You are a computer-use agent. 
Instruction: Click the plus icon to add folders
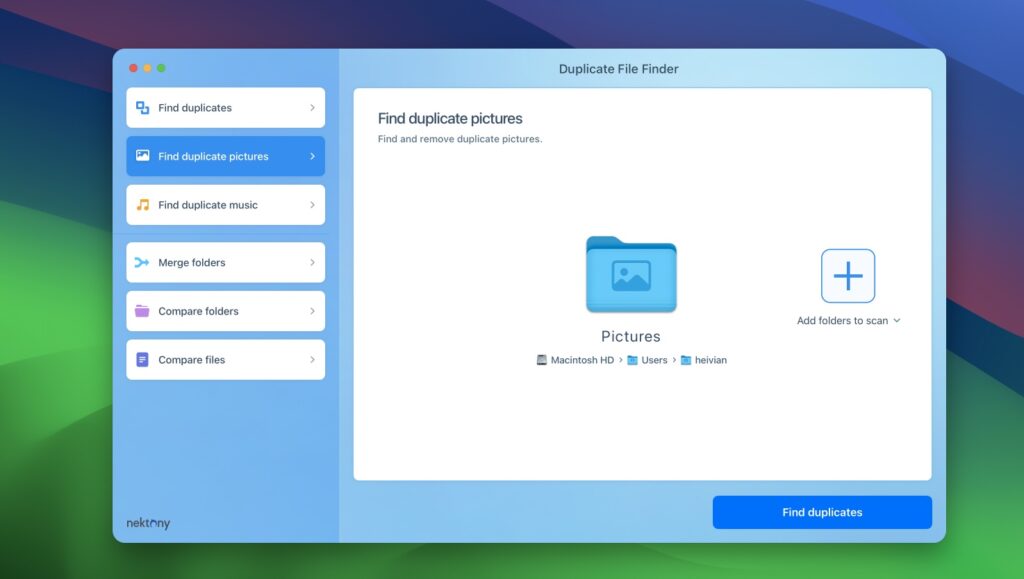click(847, 276)
